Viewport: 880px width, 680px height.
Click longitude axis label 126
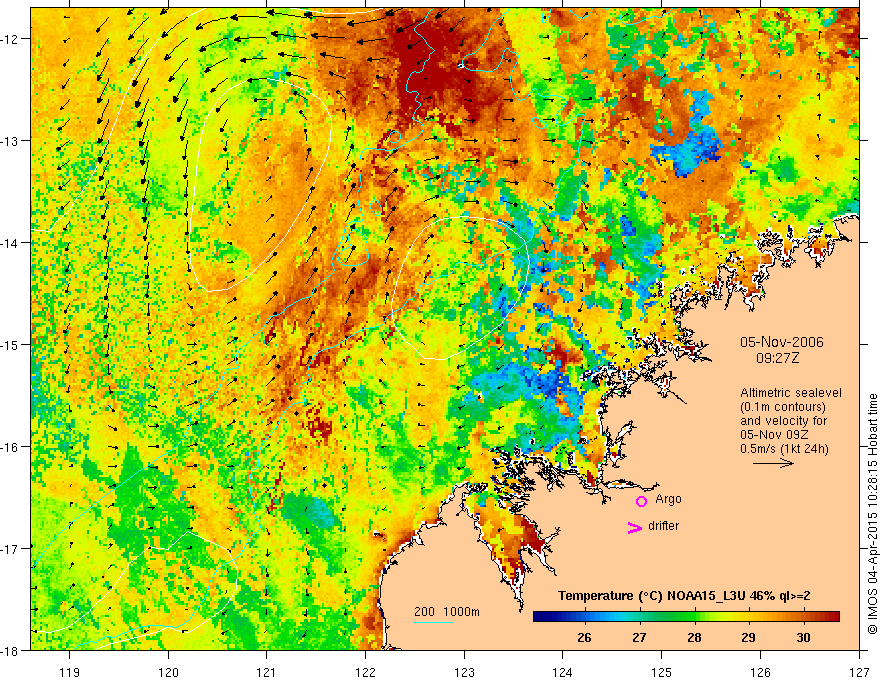[x=760, y=672]
